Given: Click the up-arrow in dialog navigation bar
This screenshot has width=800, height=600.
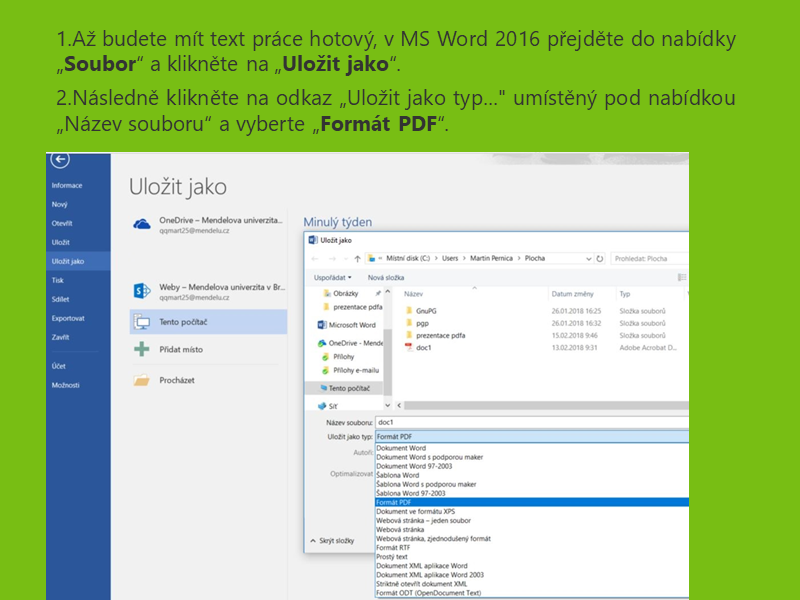Looking at the screenshot, I should [357, 258].
